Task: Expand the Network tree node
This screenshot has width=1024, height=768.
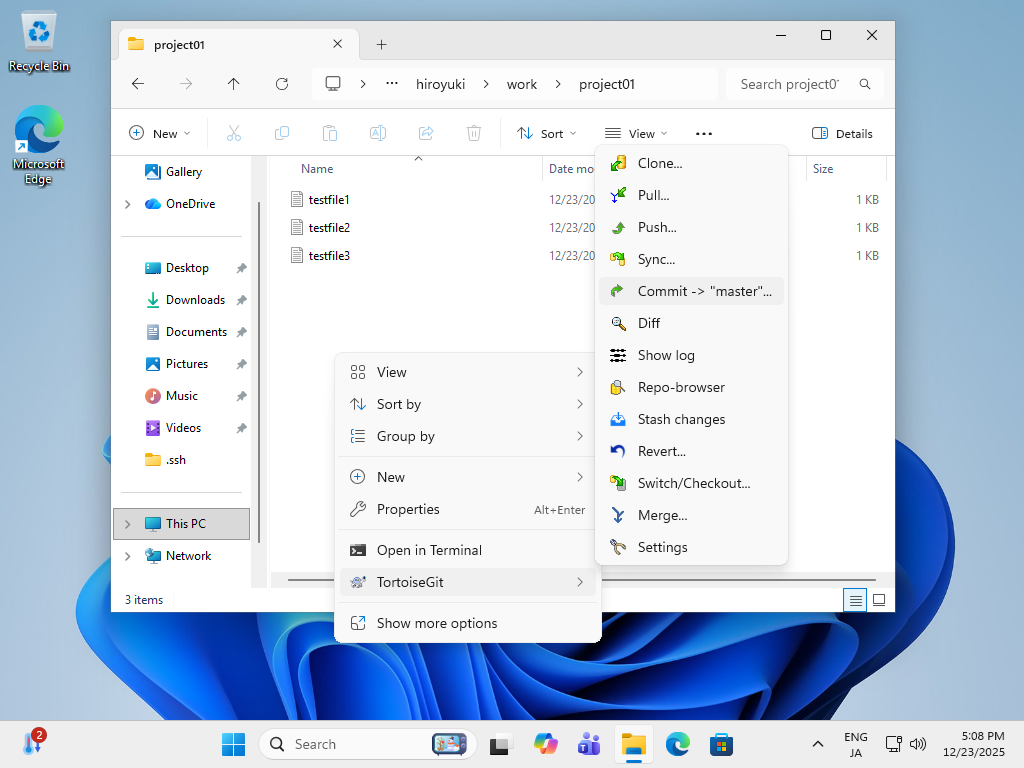Action: (127, 556)
